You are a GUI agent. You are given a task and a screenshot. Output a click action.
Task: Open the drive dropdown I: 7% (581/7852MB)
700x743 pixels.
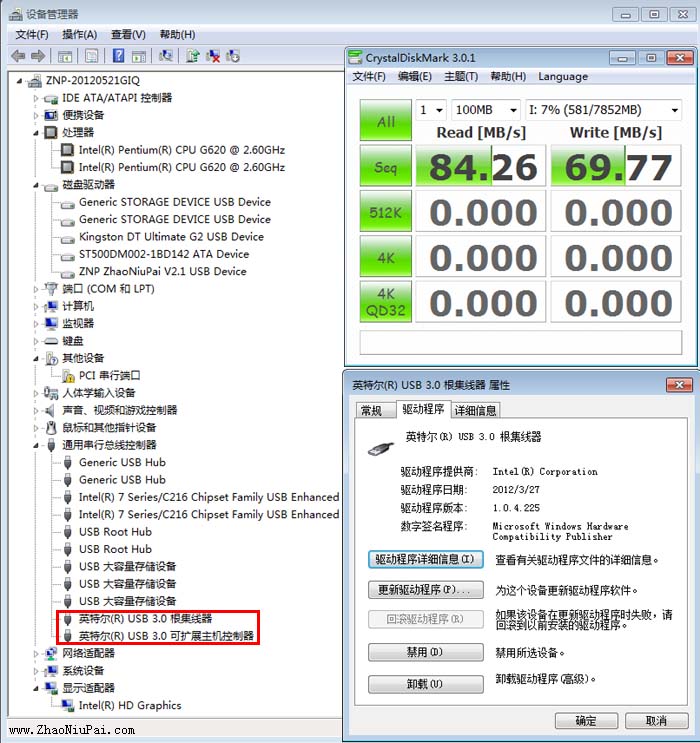(603, 110)
